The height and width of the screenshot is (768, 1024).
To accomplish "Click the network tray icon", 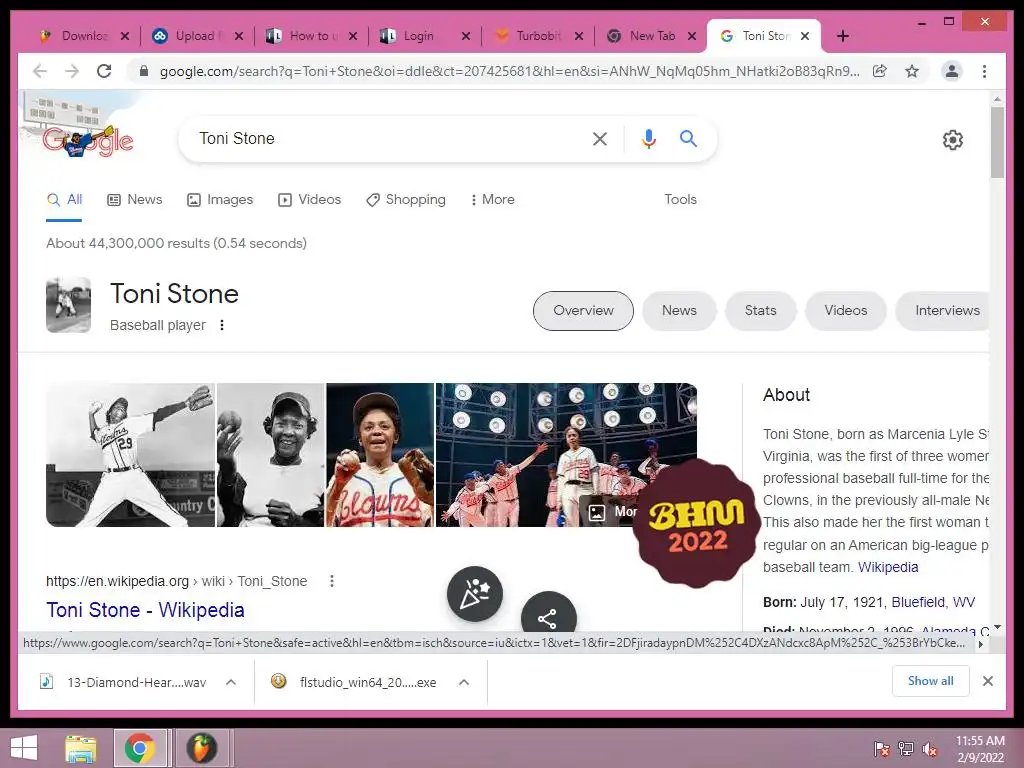I will tap(905, 749).
